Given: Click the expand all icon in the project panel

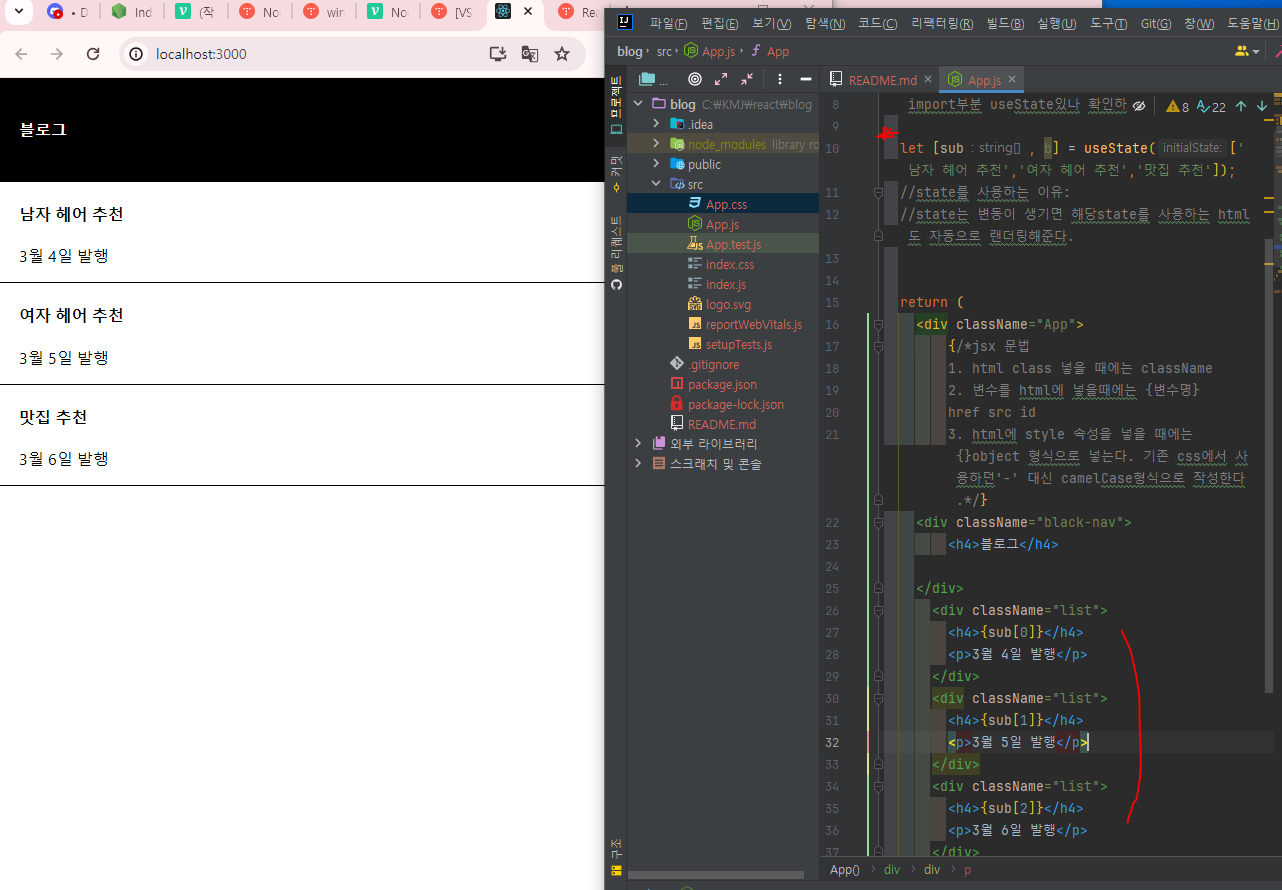Looking at the screenshot, I should point(721,79).
